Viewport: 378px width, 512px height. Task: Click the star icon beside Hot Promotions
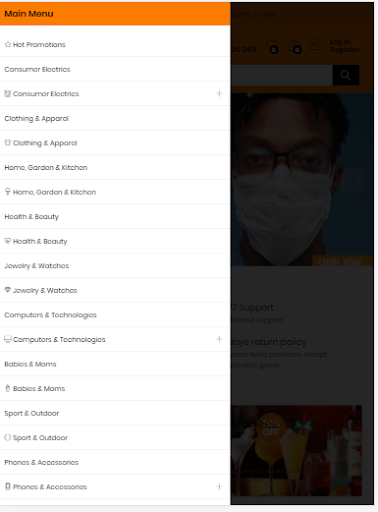click(x=8, y=44)
